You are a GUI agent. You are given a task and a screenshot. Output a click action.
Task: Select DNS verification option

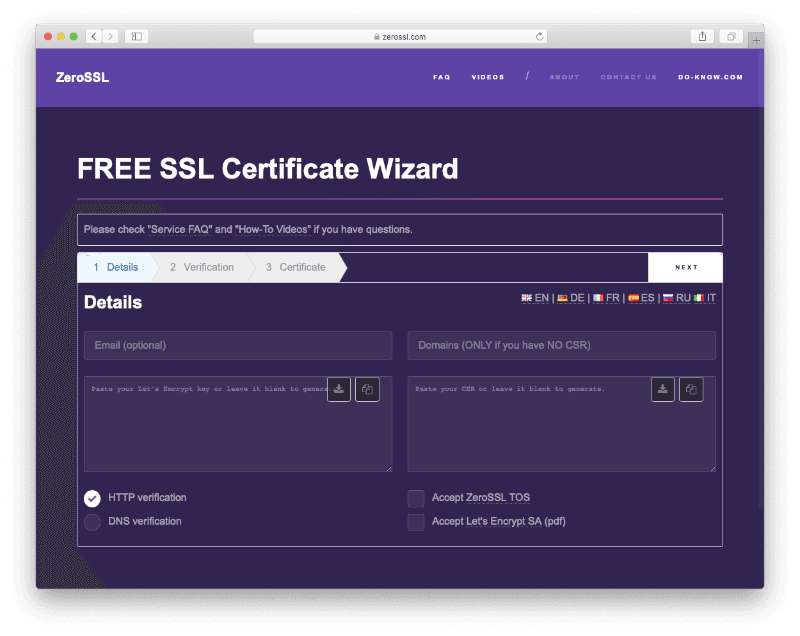(92, 522)
